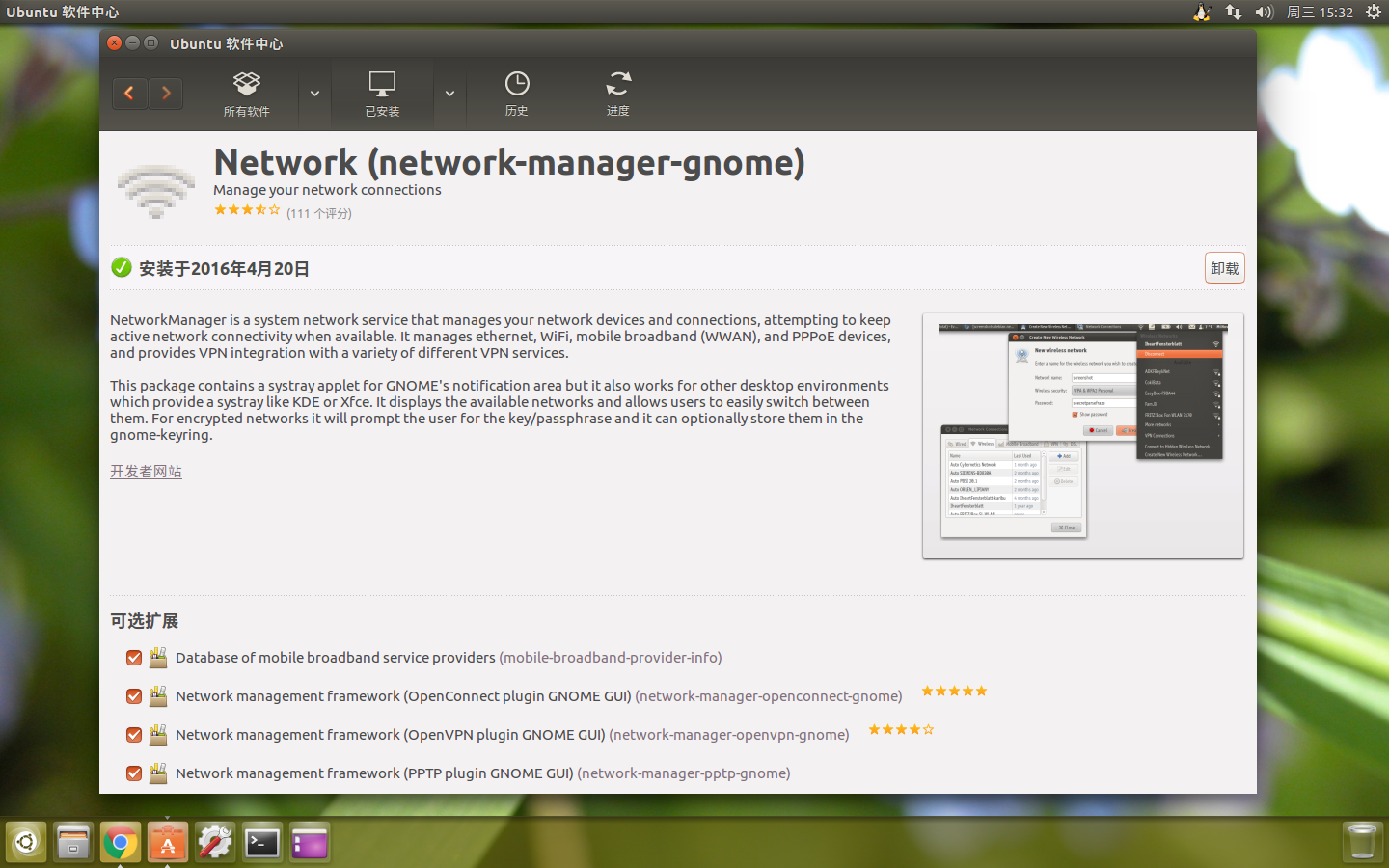Screen dimensions: 1389x868
Task: Uncheck the PPTP plugin GNOME GUI add-on
Action: (x=134, y=773)
